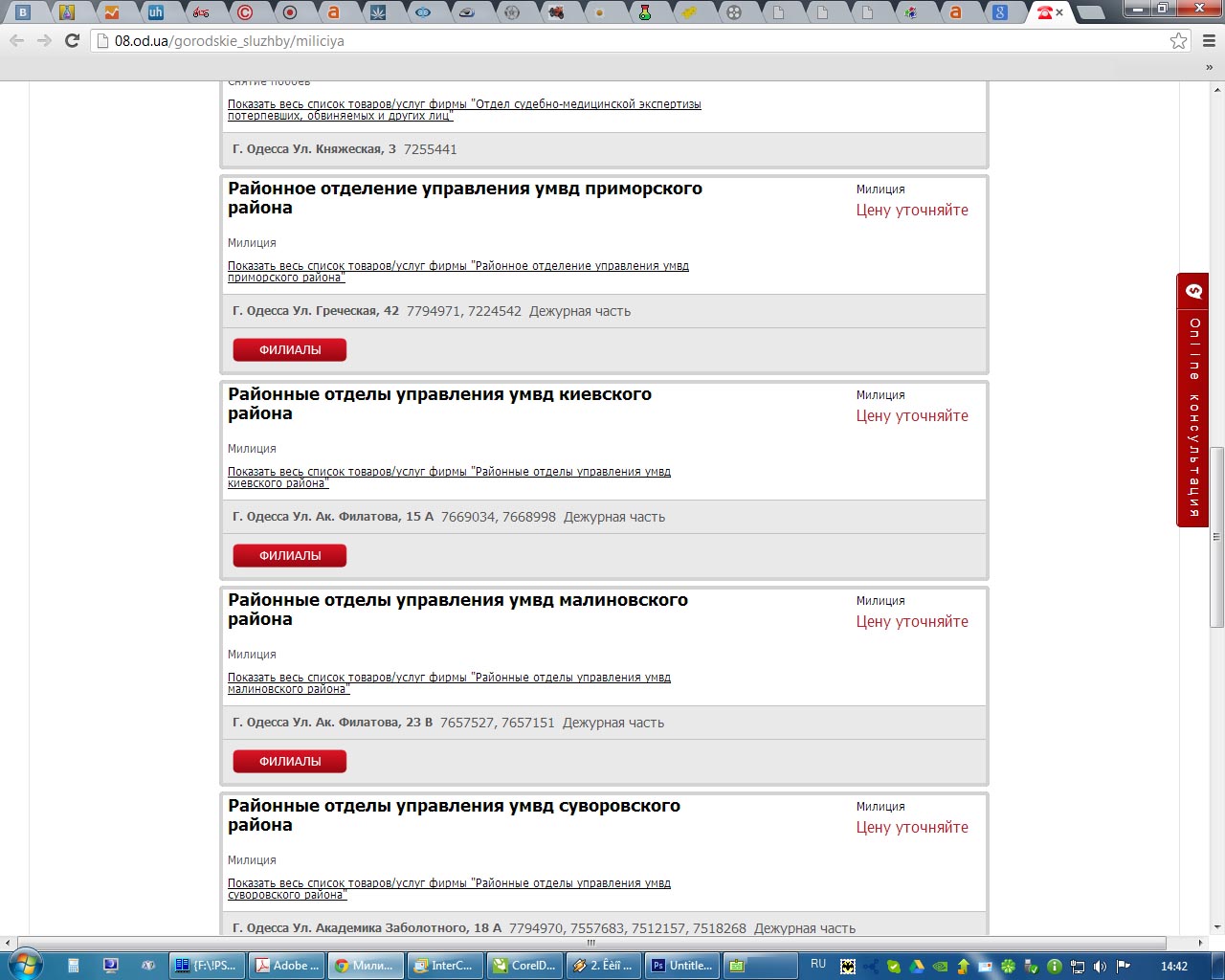The width and height of the screenshot is (1225, 980).
Task: Expand ФИЛИАЛЫ for приморского района
Action: 289,350
